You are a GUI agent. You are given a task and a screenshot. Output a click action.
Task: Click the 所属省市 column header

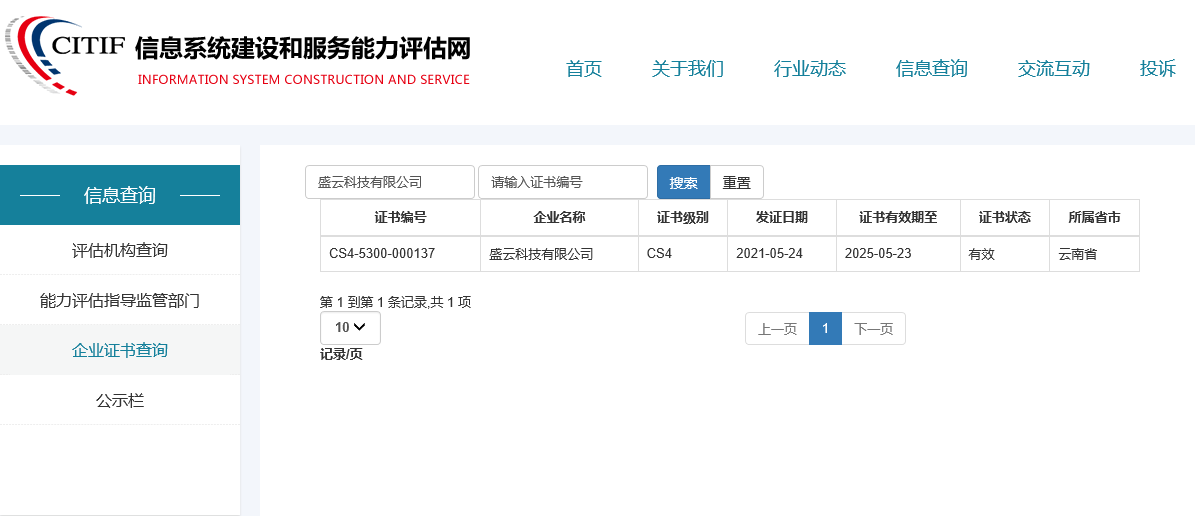1094,218
